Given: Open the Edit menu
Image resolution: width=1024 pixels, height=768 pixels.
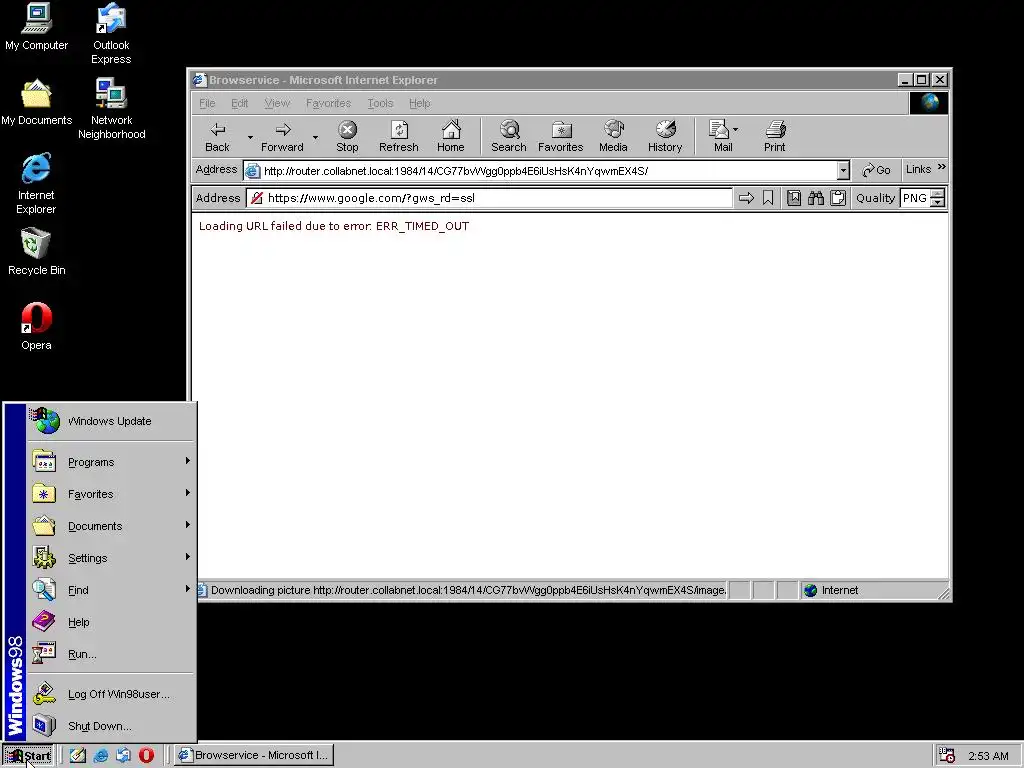Looking at the screenshot, I should coord(240,103).
